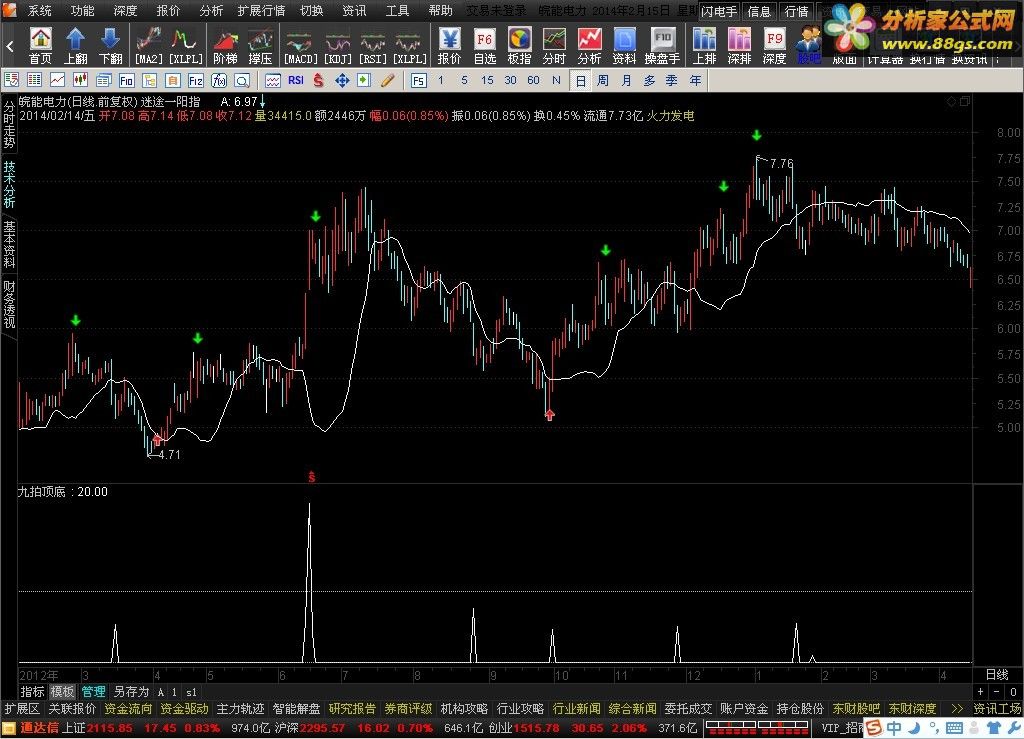Open 报价 quotes yen icon

[449, 45]
